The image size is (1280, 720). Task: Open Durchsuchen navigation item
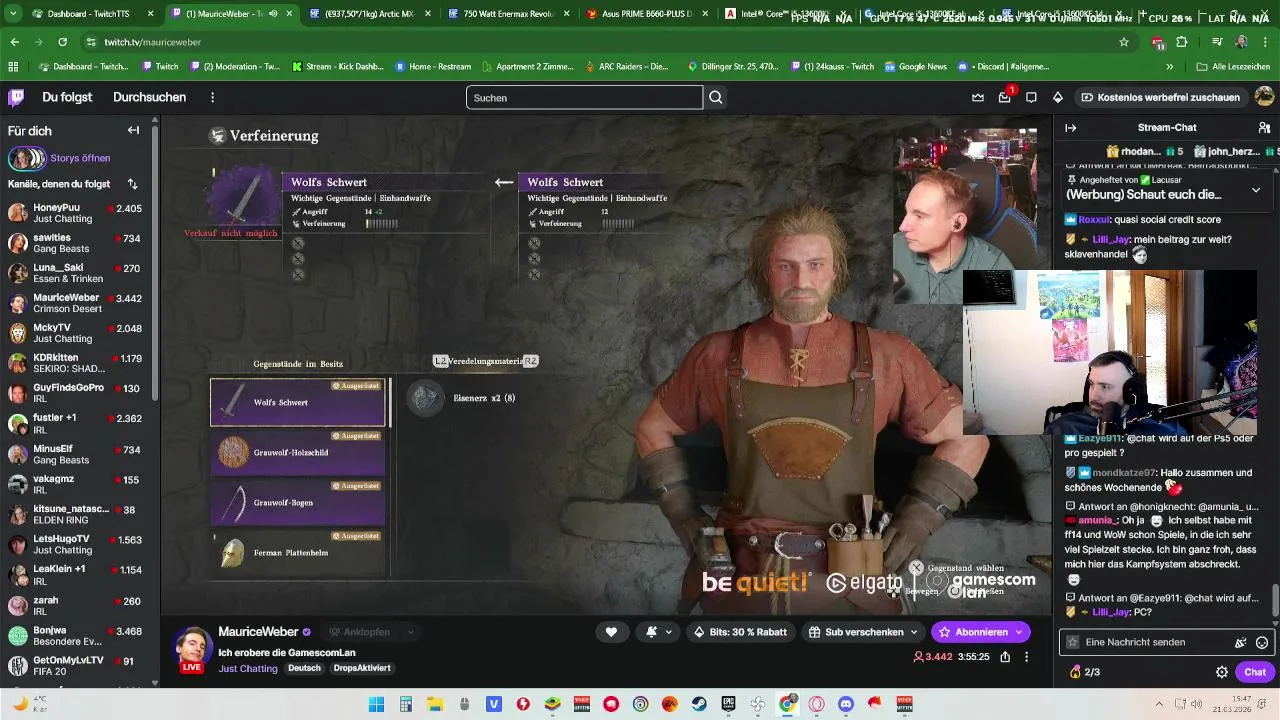150,97
